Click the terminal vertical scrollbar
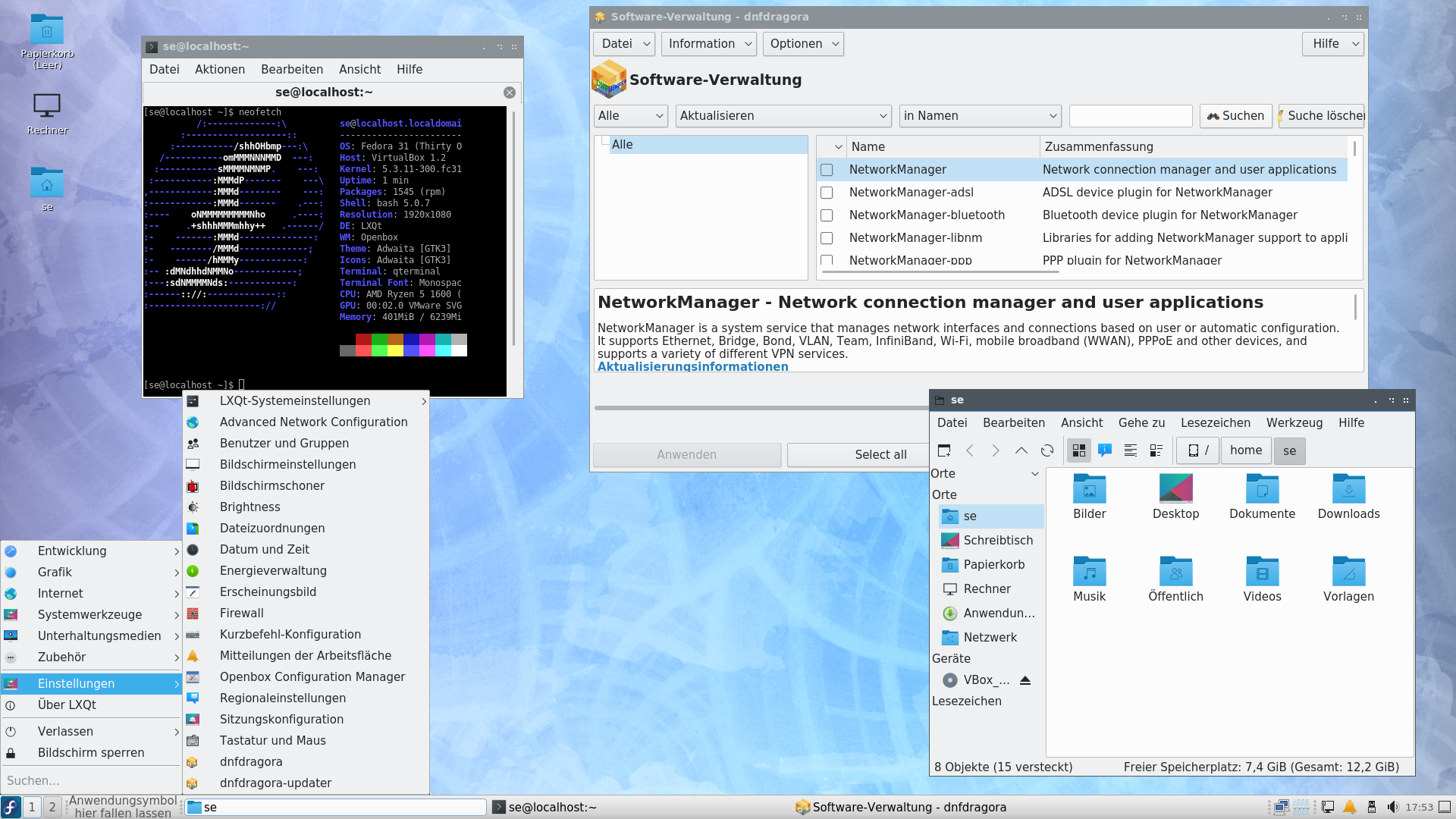This screenshot has height=819, width=1456. [513, 227]
